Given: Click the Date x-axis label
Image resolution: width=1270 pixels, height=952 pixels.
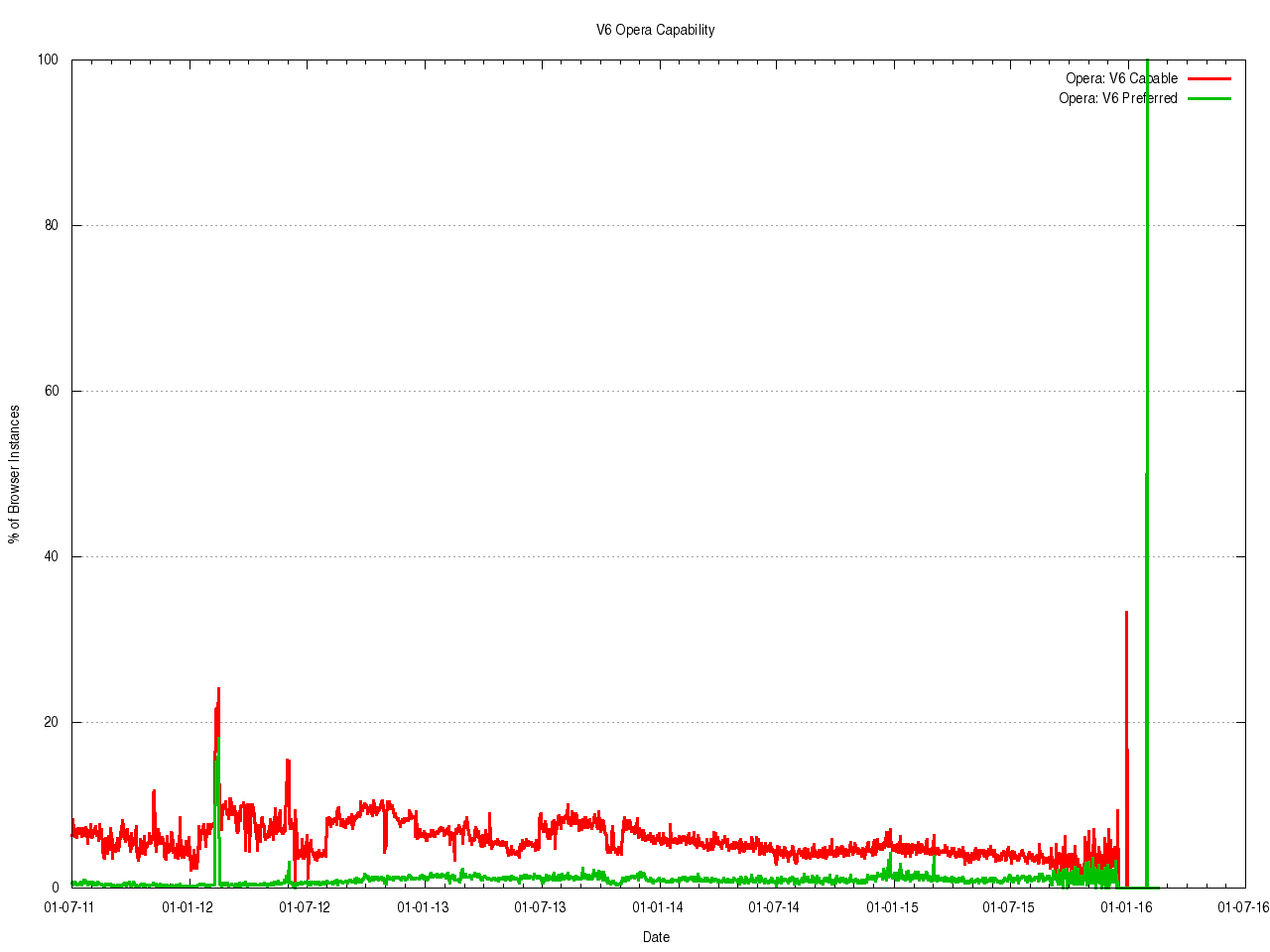Looking at the screenshot, I should (656, 937).
